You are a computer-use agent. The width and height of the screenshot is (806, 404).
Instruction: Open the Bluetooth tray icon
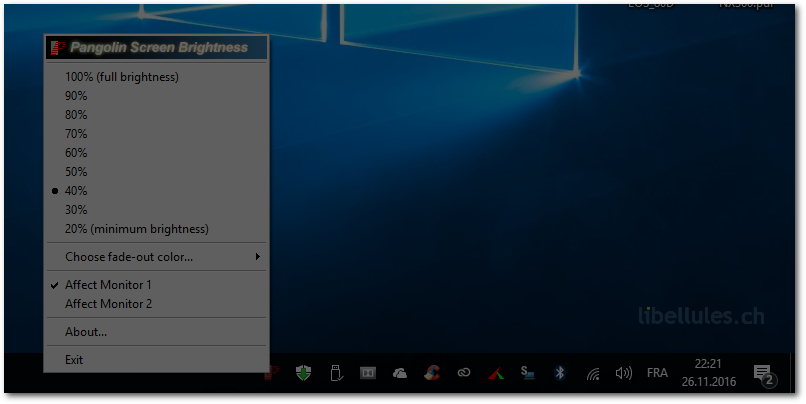[560, 373]
